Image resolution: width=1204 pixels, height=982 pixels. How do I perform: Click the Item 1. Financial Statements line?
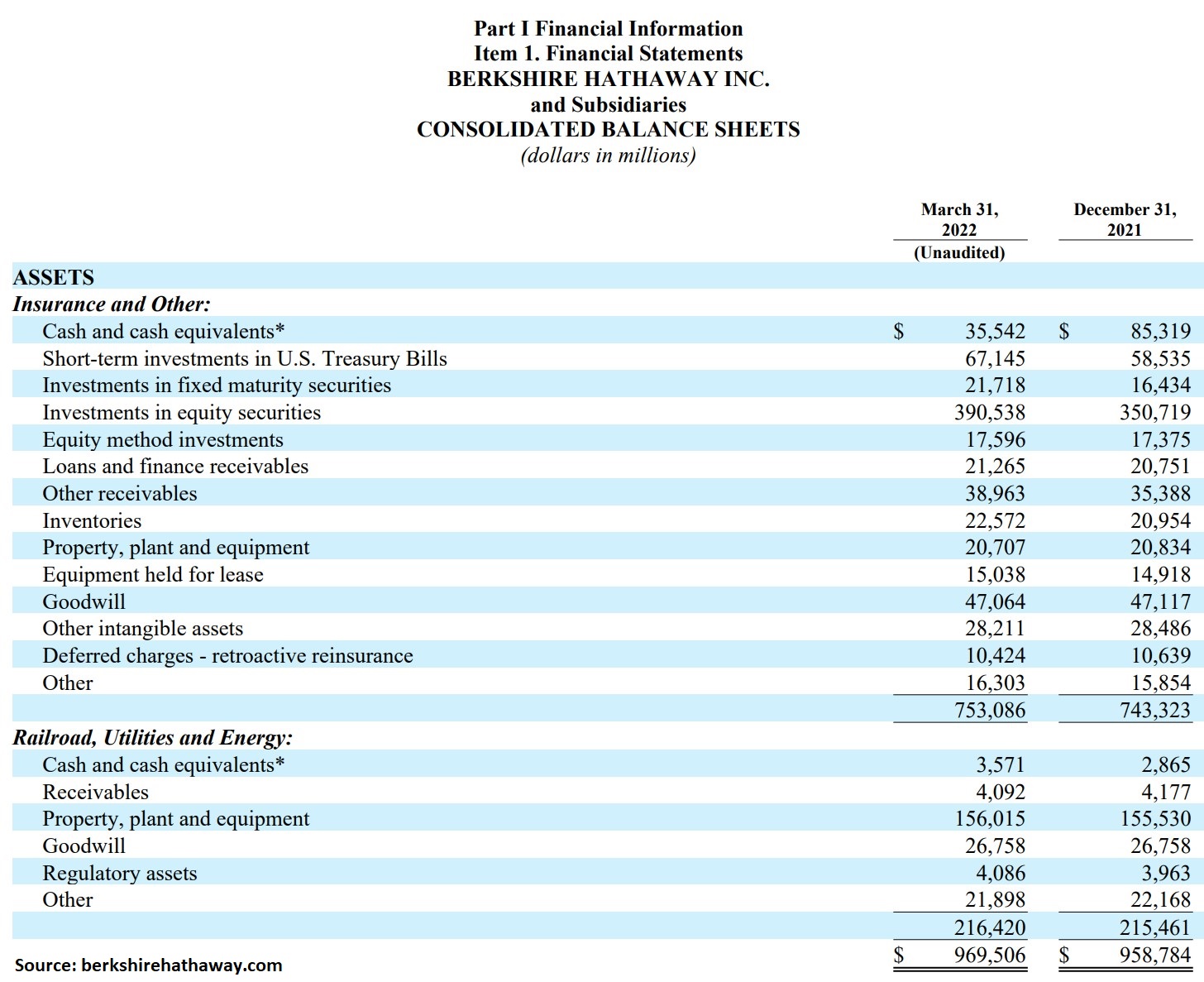pos(608,54)
